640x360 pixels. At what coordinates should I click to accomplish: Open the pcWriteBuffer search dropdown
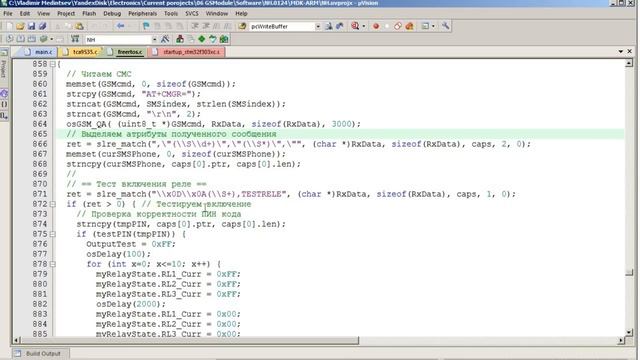pyautogui.click(x=318, y=27)
